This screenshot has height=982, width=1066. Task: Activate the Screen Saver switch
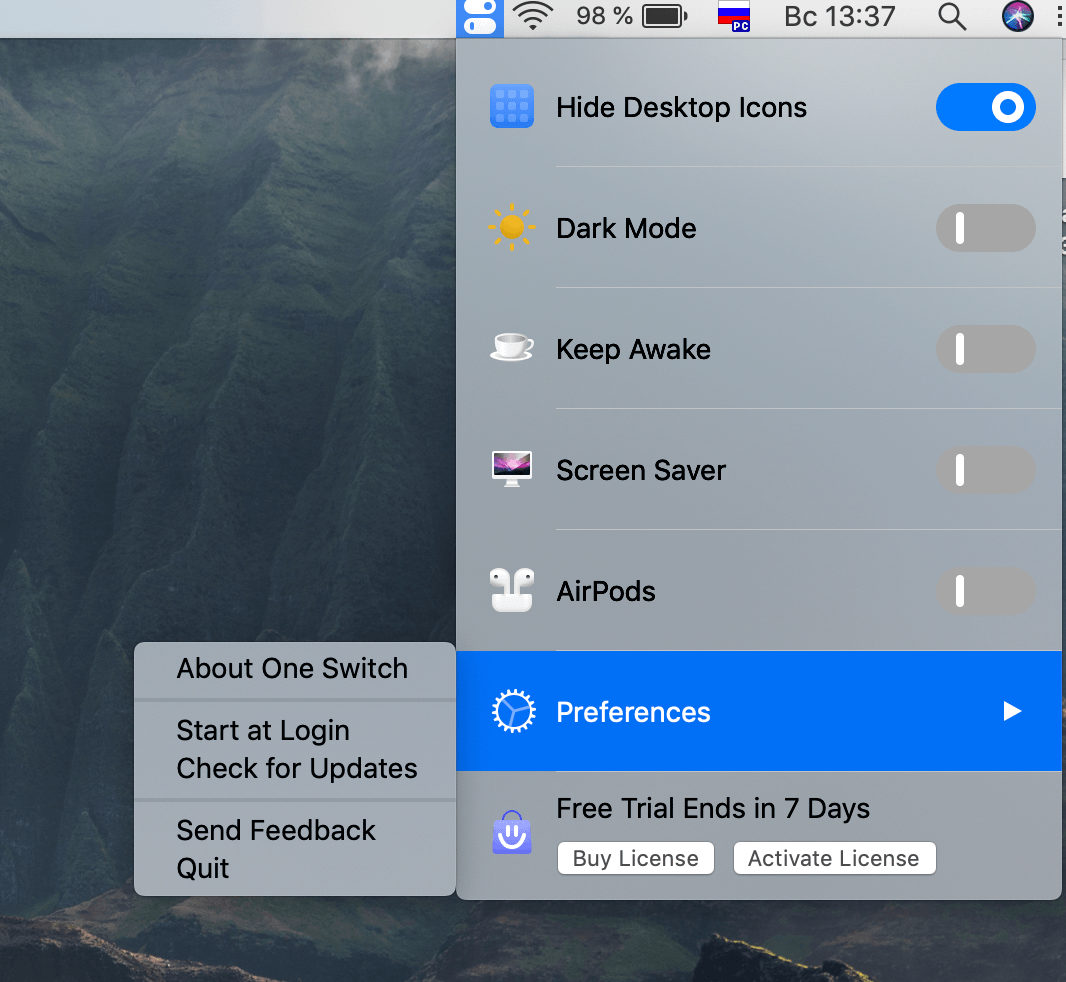[x=986, y=470]
